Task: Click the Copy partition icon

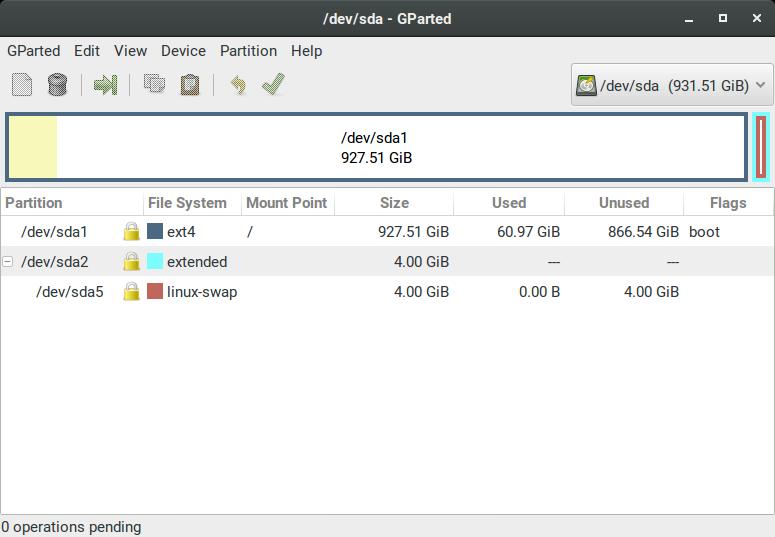Action: click(154, 84)
